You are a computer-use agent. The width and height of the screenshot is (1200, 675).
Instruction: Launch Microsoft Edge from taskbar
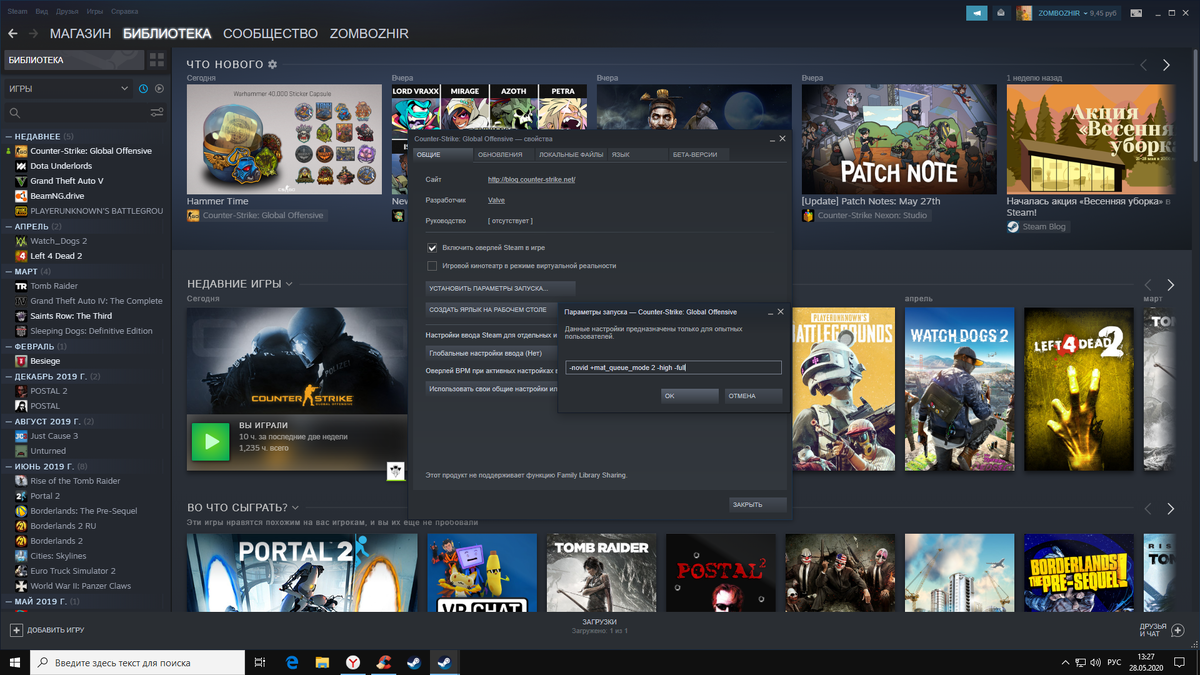pyautogui.click(x=293, y=662)
